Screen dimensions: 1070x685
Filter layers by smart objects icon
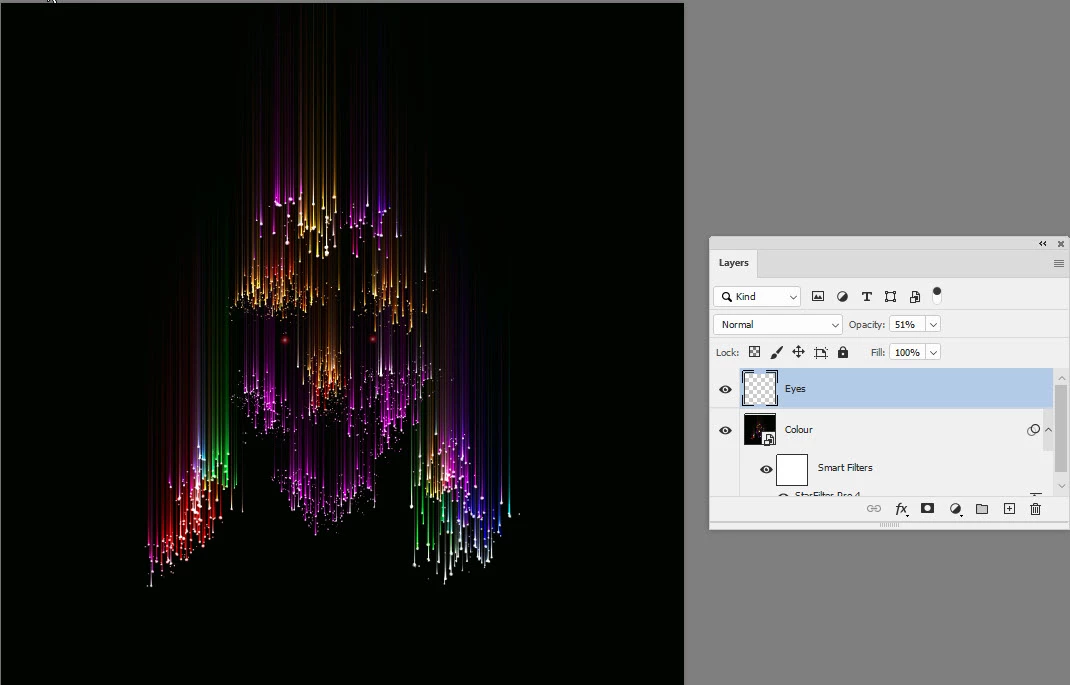(x=914, y=296)
